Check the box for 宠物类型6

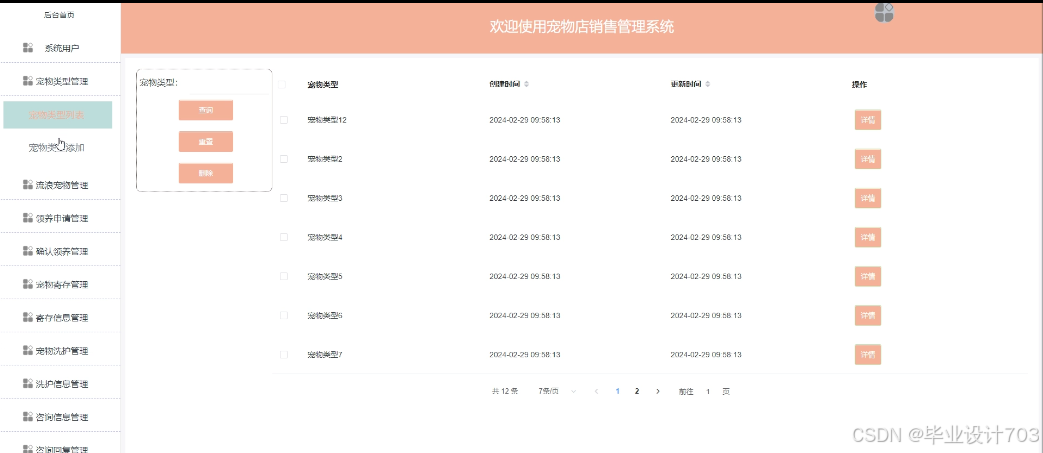(x=284, y=315)
